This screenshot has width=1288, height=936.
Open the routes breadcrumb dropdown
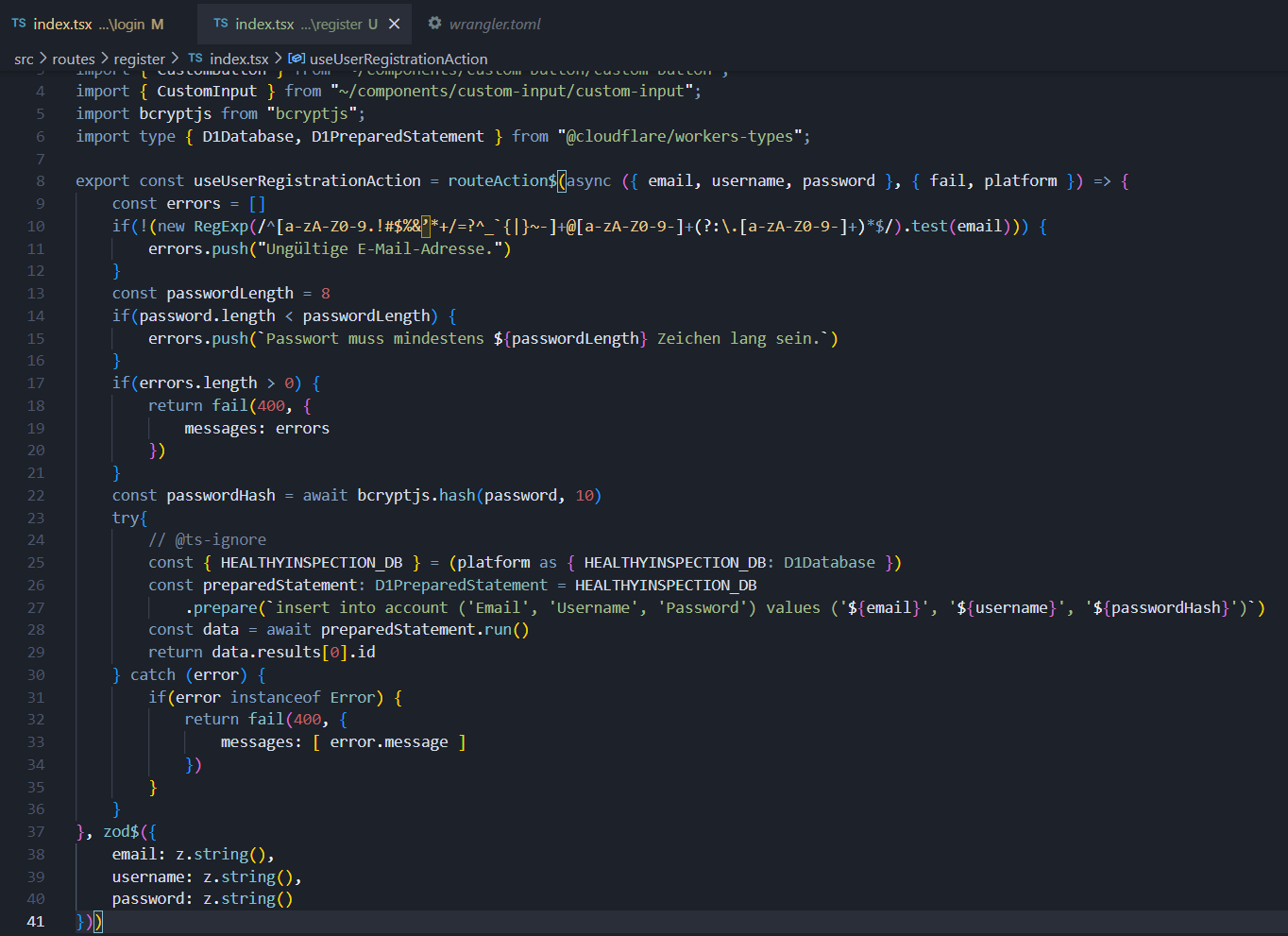(74, 59)
